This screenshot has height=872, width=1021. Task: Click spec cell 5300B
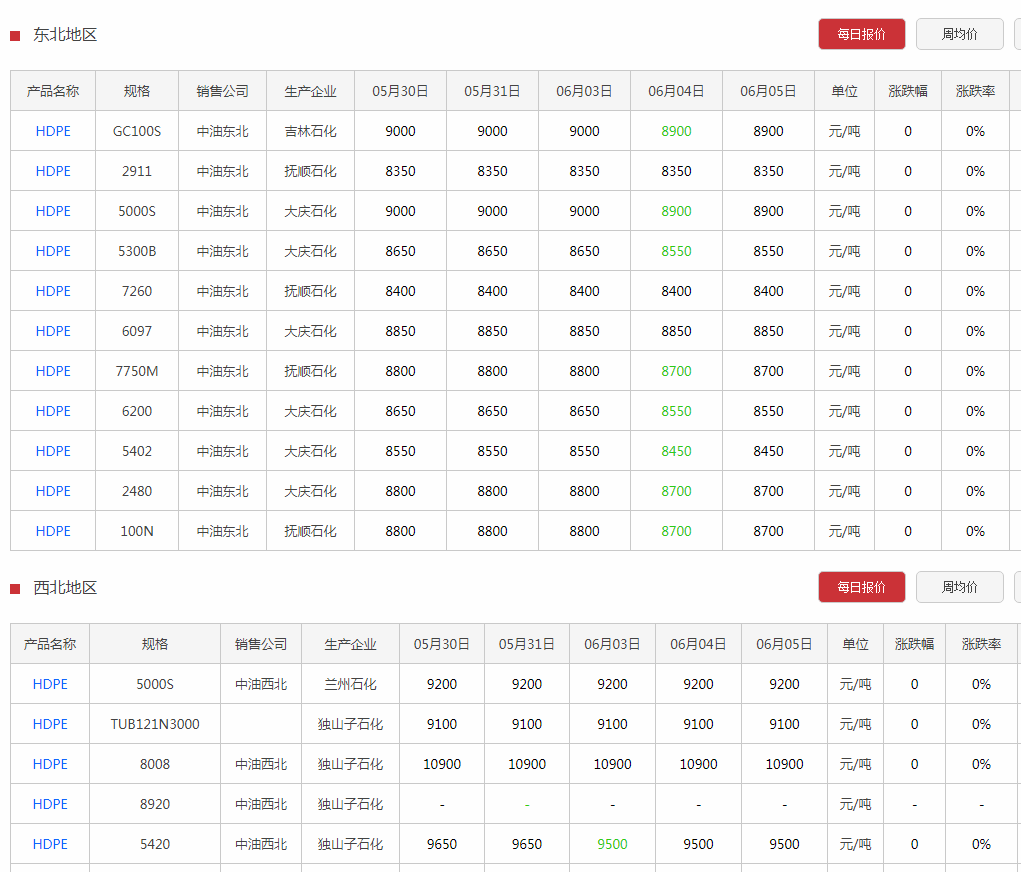(x=137, y=251)
